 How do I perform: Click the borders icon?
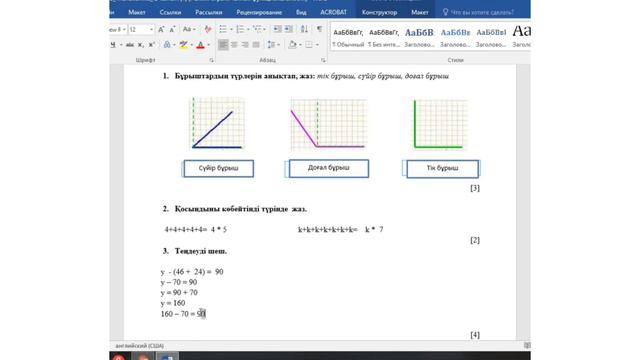[x=309, y=44]
